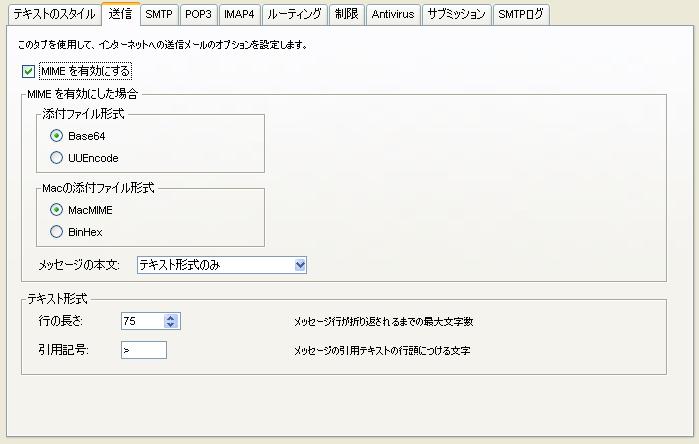
Task: Open the SMTPログ tab
Action: click(521, 14)
